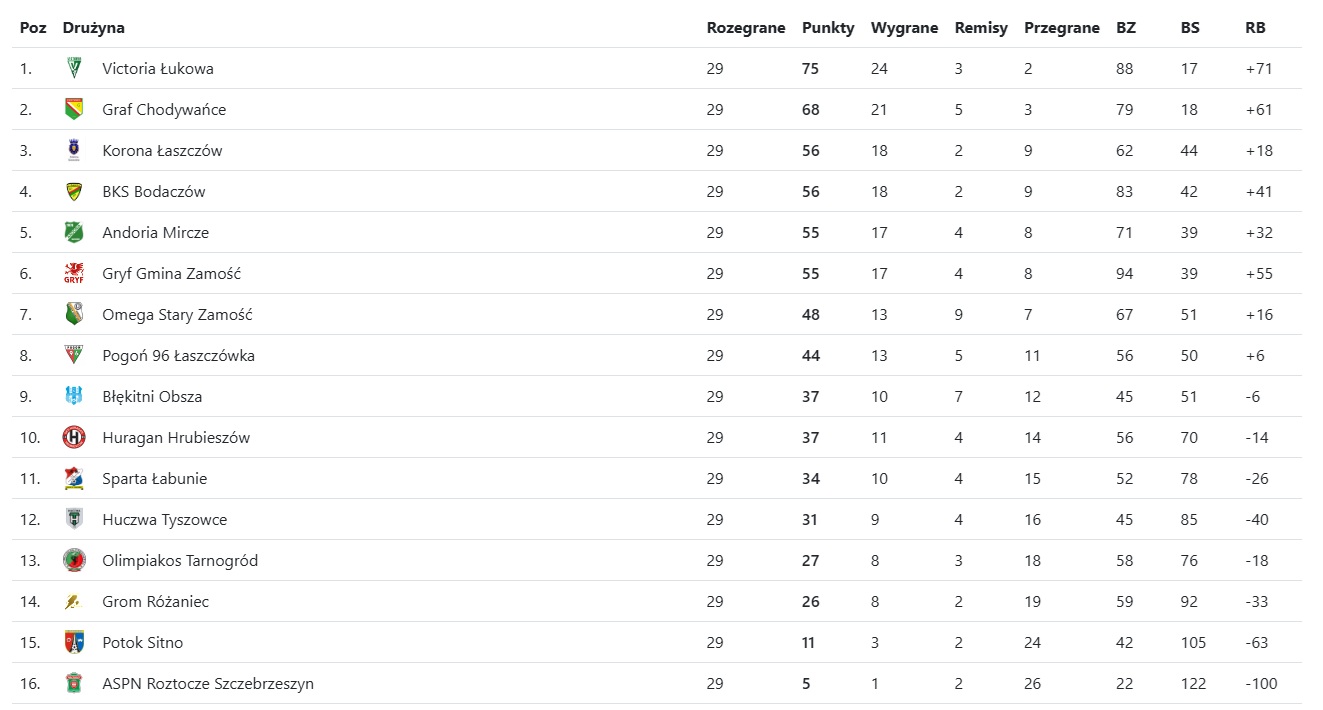Click the Korona Łaszczów crest icon

74,150
